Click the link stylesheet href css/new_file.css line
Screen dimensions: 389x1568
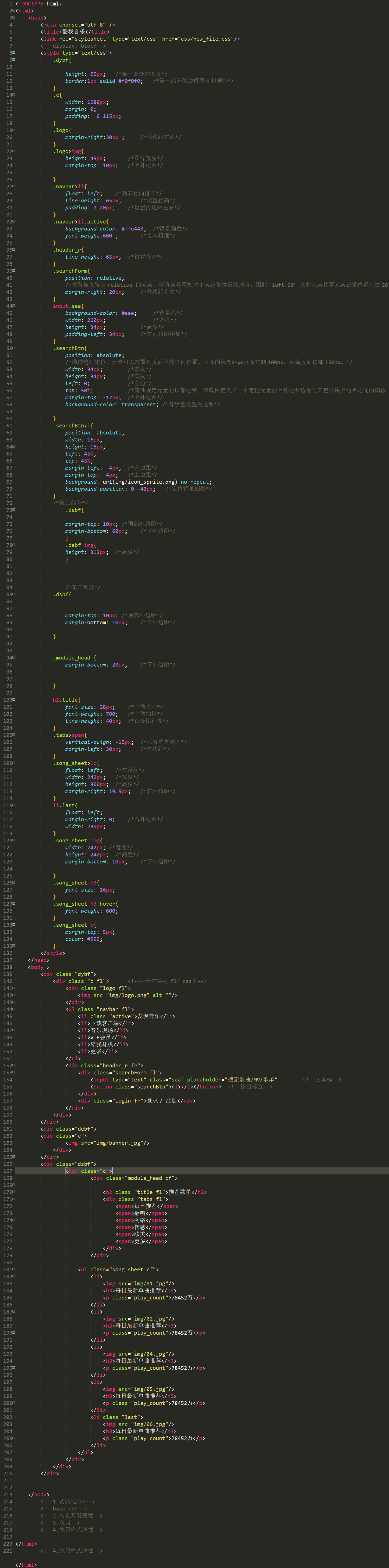(x=141, y=39)
